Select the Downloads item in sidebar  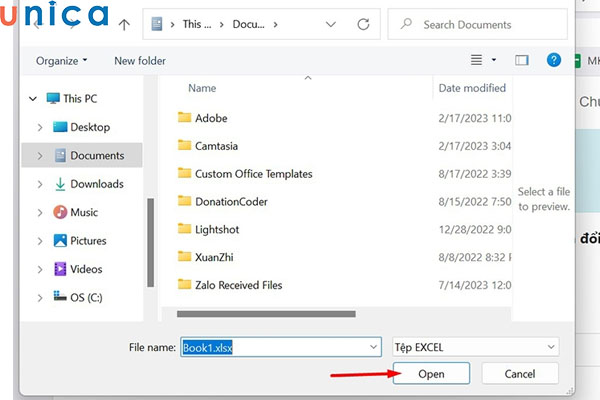pyautogui.click(x=96, y=184)
